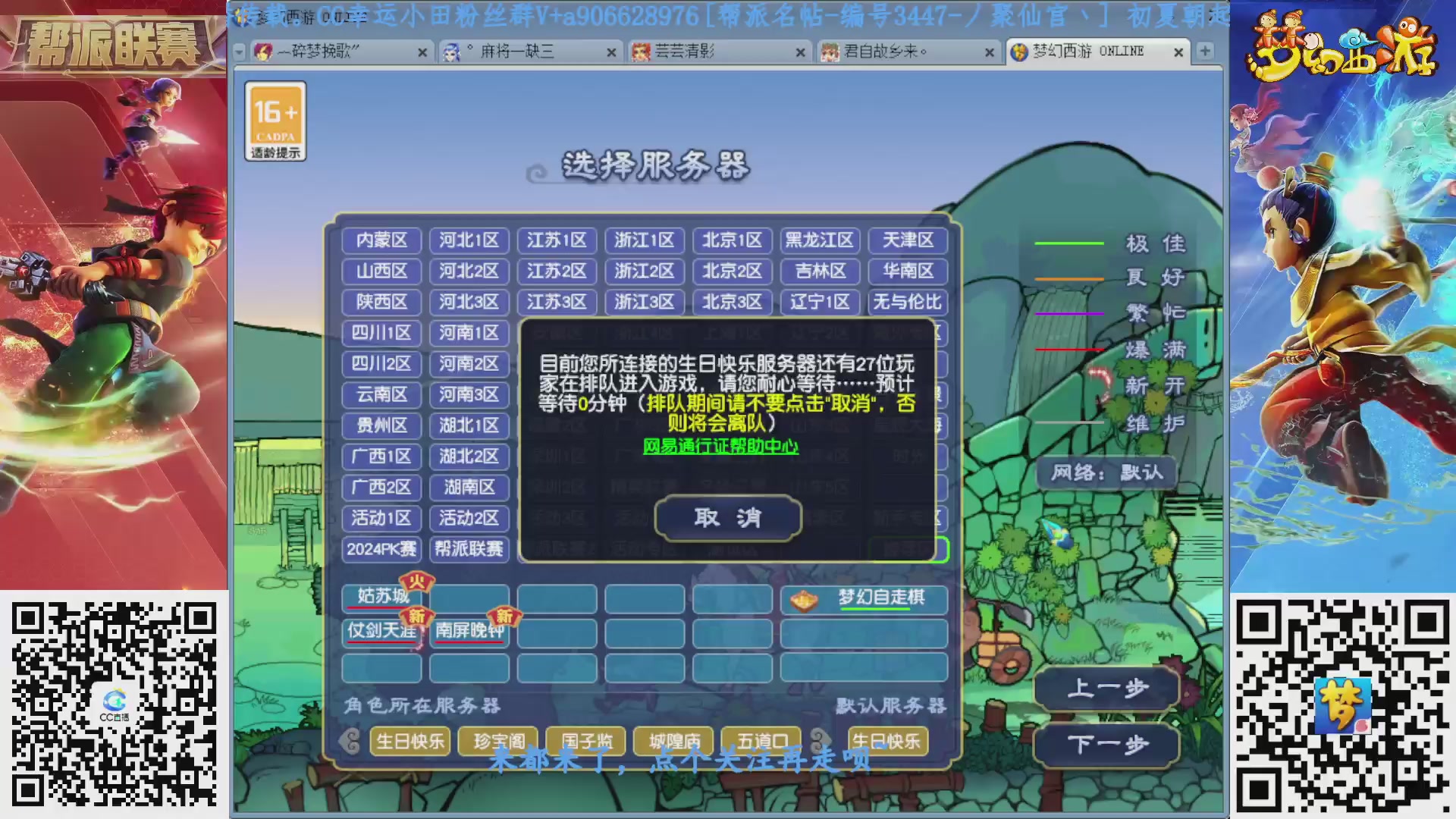
Task: Switch to the 麻将一缺三 tab
Action: click(531, 52)
